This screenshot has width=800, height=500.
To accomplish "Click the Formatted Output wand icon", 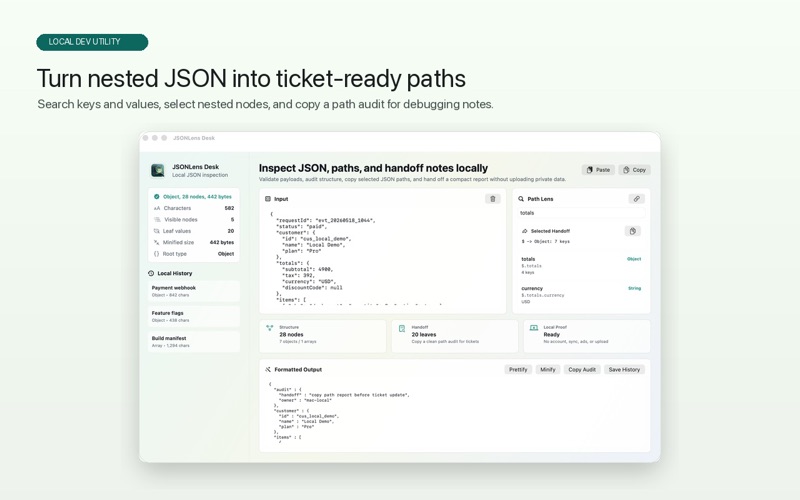I will [x=268, y=369].
